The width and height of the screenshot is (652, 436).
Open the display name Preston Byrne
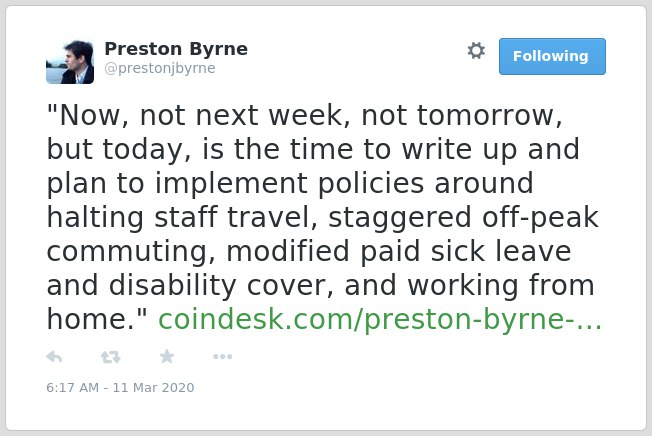point(176,49)
